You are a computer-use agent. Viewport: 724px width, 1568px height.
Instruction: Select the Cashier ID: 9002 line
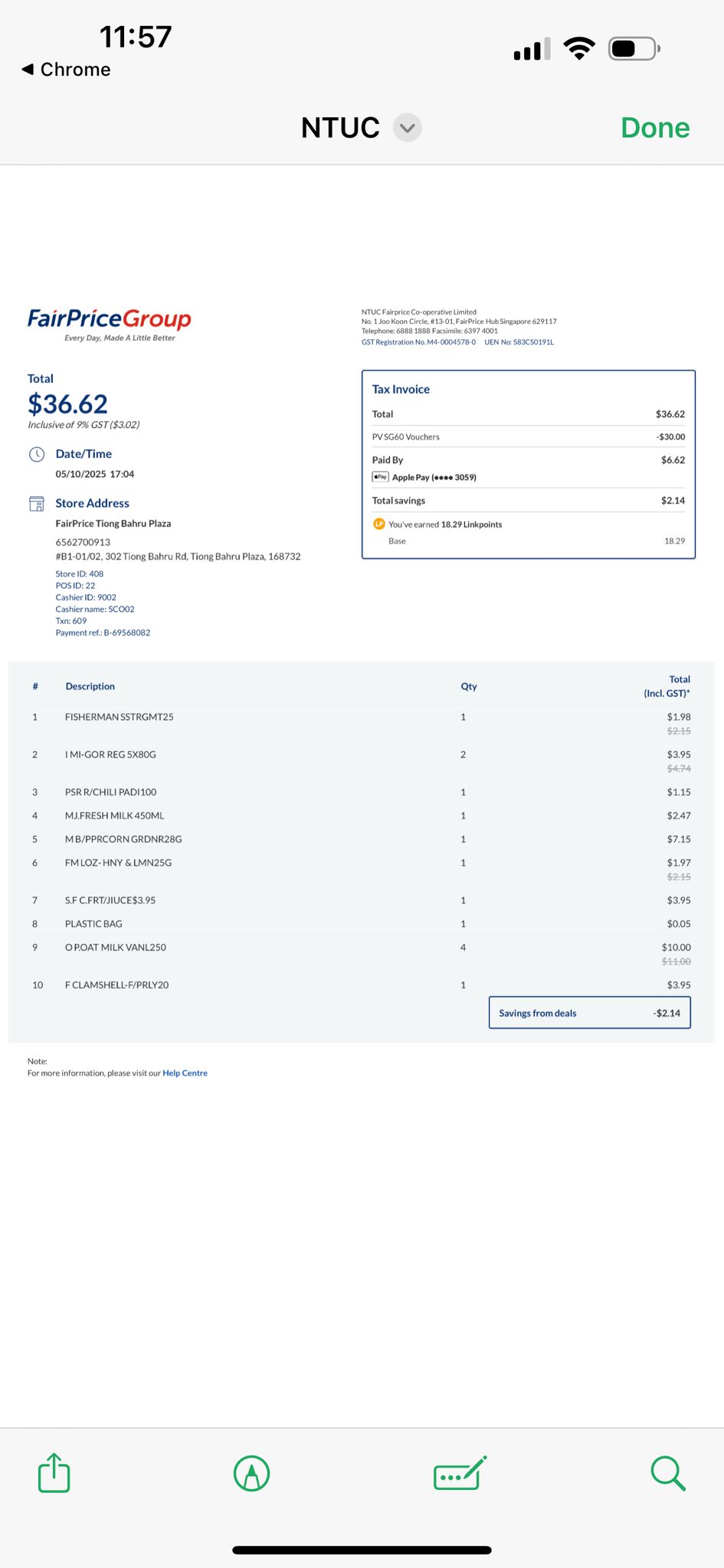click(x=86, y=598)
